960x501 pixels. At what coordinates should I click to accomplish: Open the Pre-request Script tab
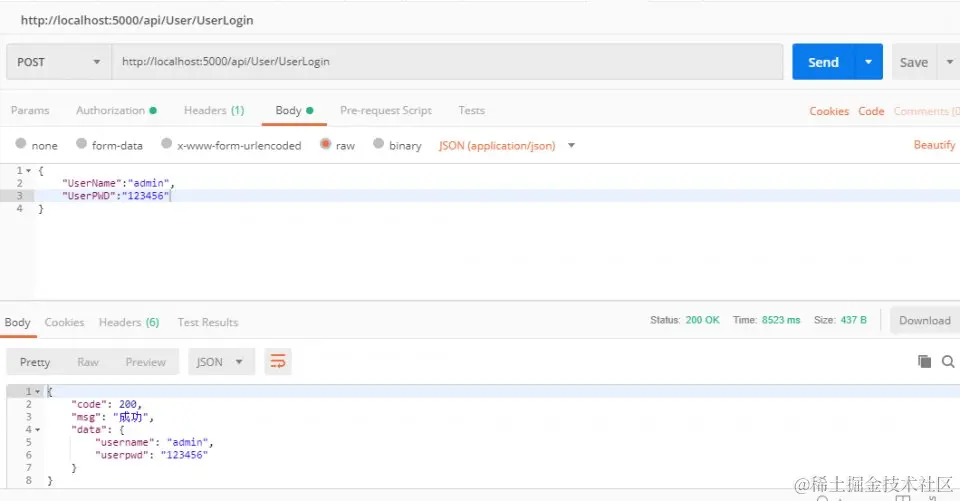click(386, 111)
